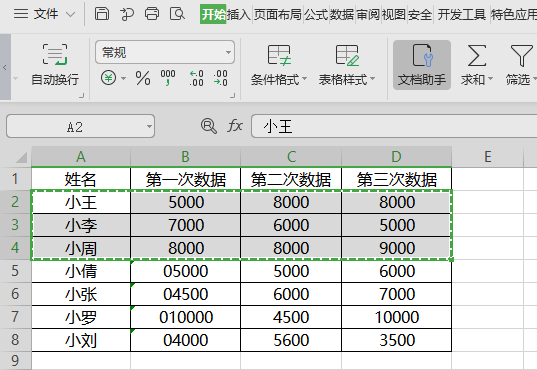
Task: Open 表格样式 table styles
Action: [x=347, y=64]
